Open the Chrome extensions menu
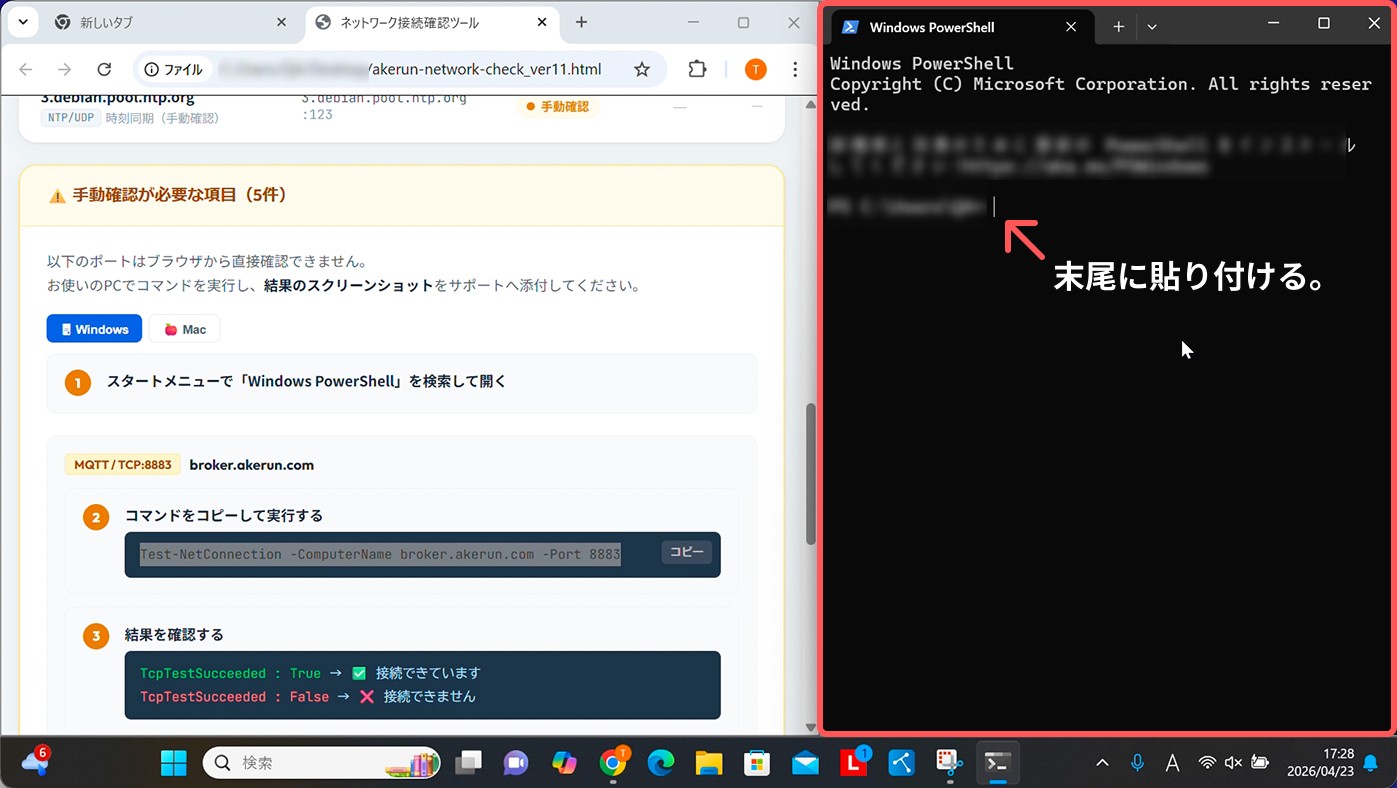The width and height of the screenshot is (1397, 788). click(x=697, y=69)
